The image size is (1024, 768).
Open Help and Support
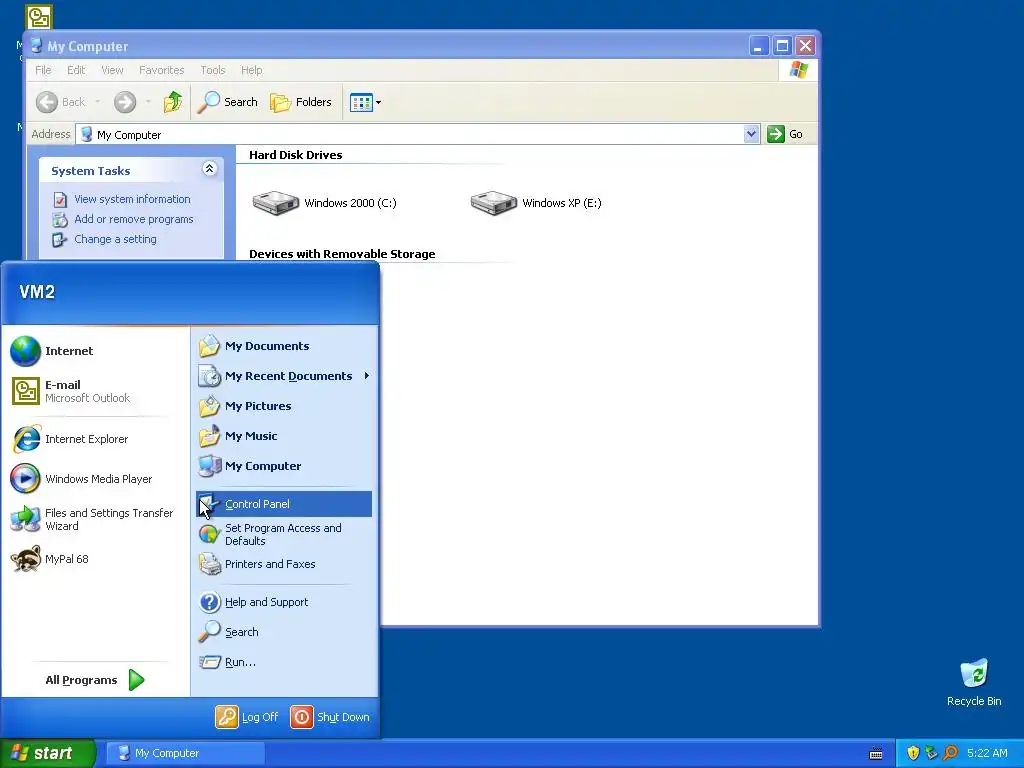coord(253,602)
